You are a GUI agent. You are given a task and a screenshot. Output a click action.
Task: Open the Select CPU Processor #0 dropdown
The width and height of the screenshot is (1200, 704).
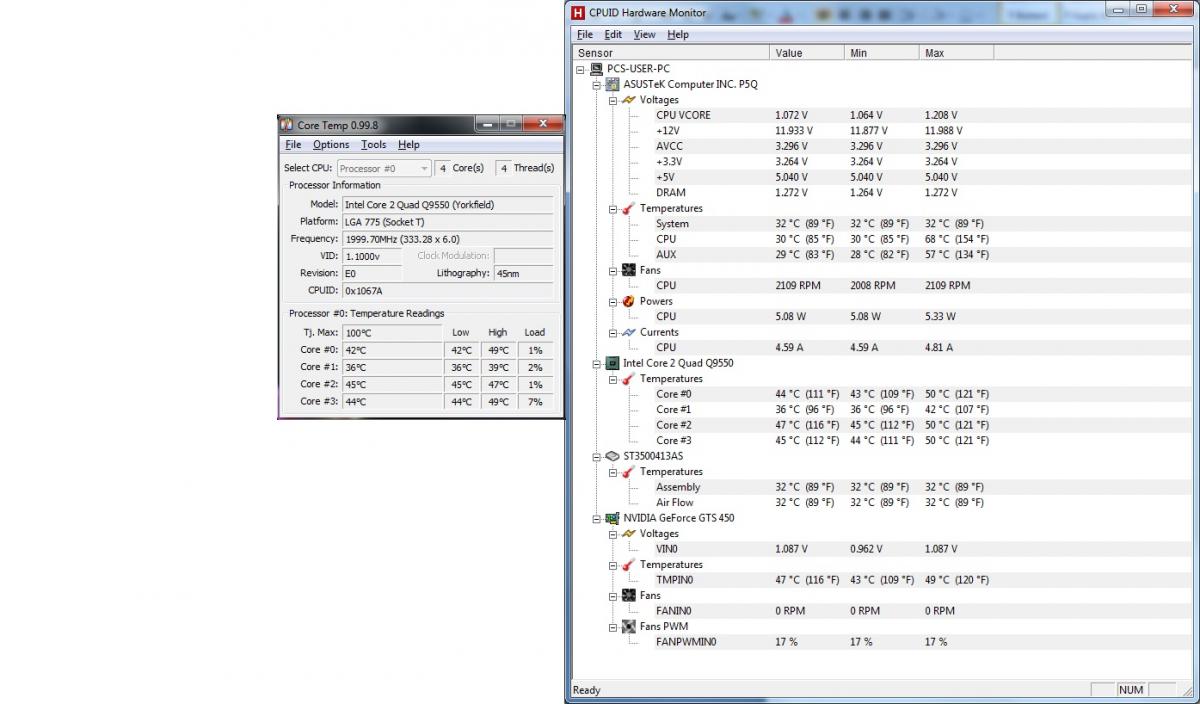pyautogui.click(x=384, y=168)
